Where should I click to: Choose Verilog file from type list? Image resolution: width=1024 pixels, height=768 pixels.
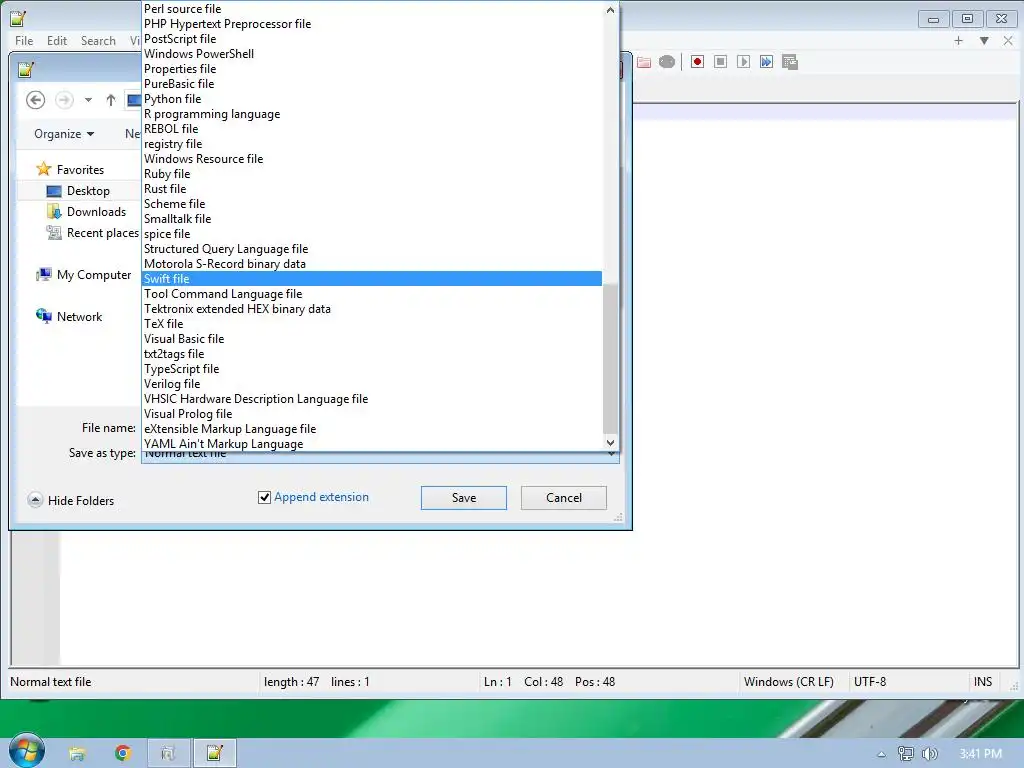[x=372, y=384]
